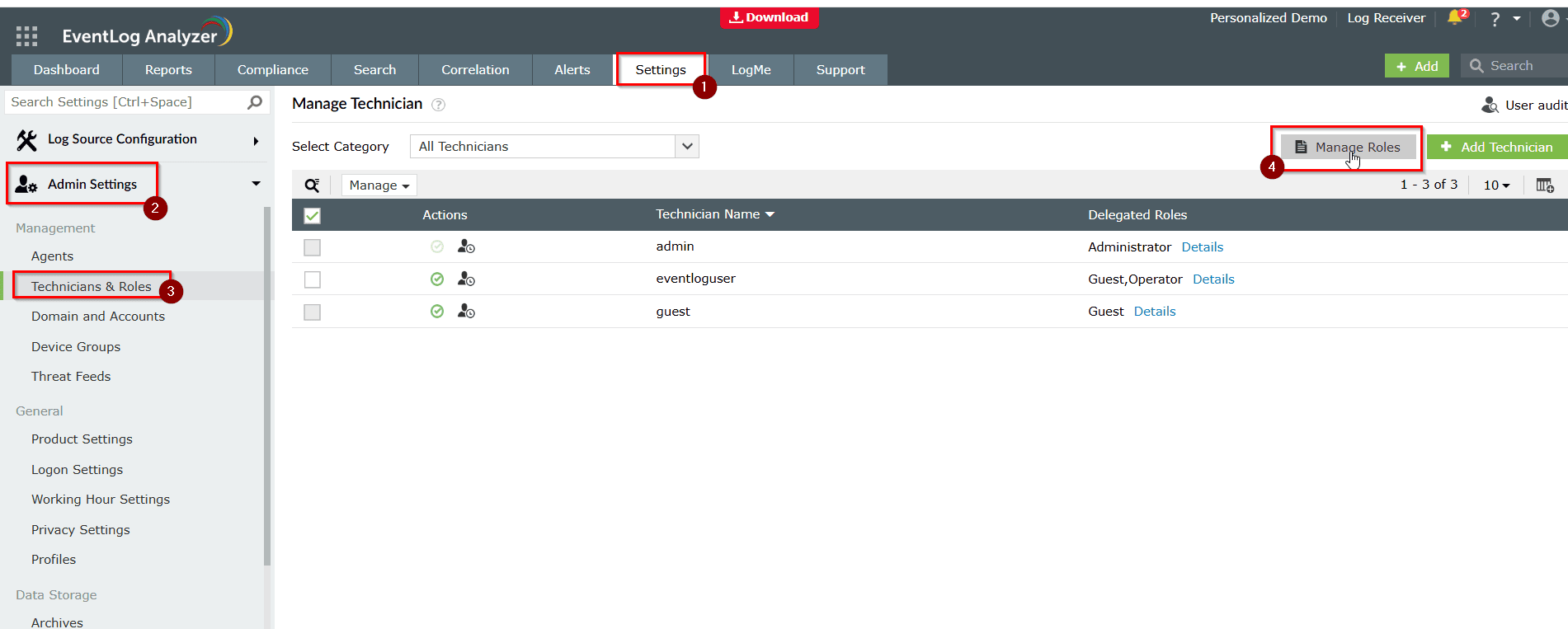The height and width of the screenshot is (629, 1568).
Task: Click the status check icon for guest
Action: pyautogui.click(x=437, y=312)
